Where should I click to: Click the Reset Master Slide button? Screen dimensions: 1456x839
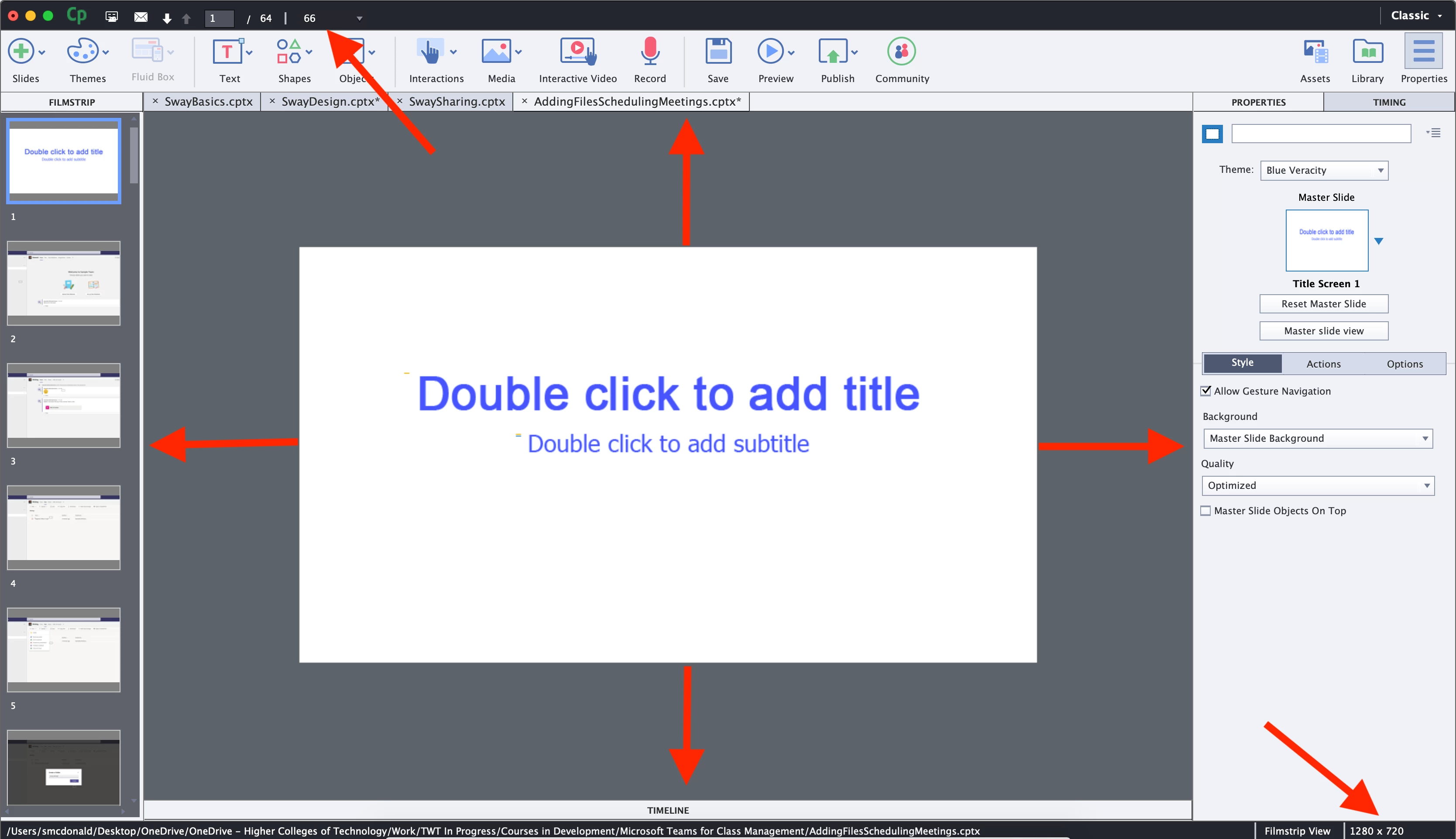(1323, 304)
